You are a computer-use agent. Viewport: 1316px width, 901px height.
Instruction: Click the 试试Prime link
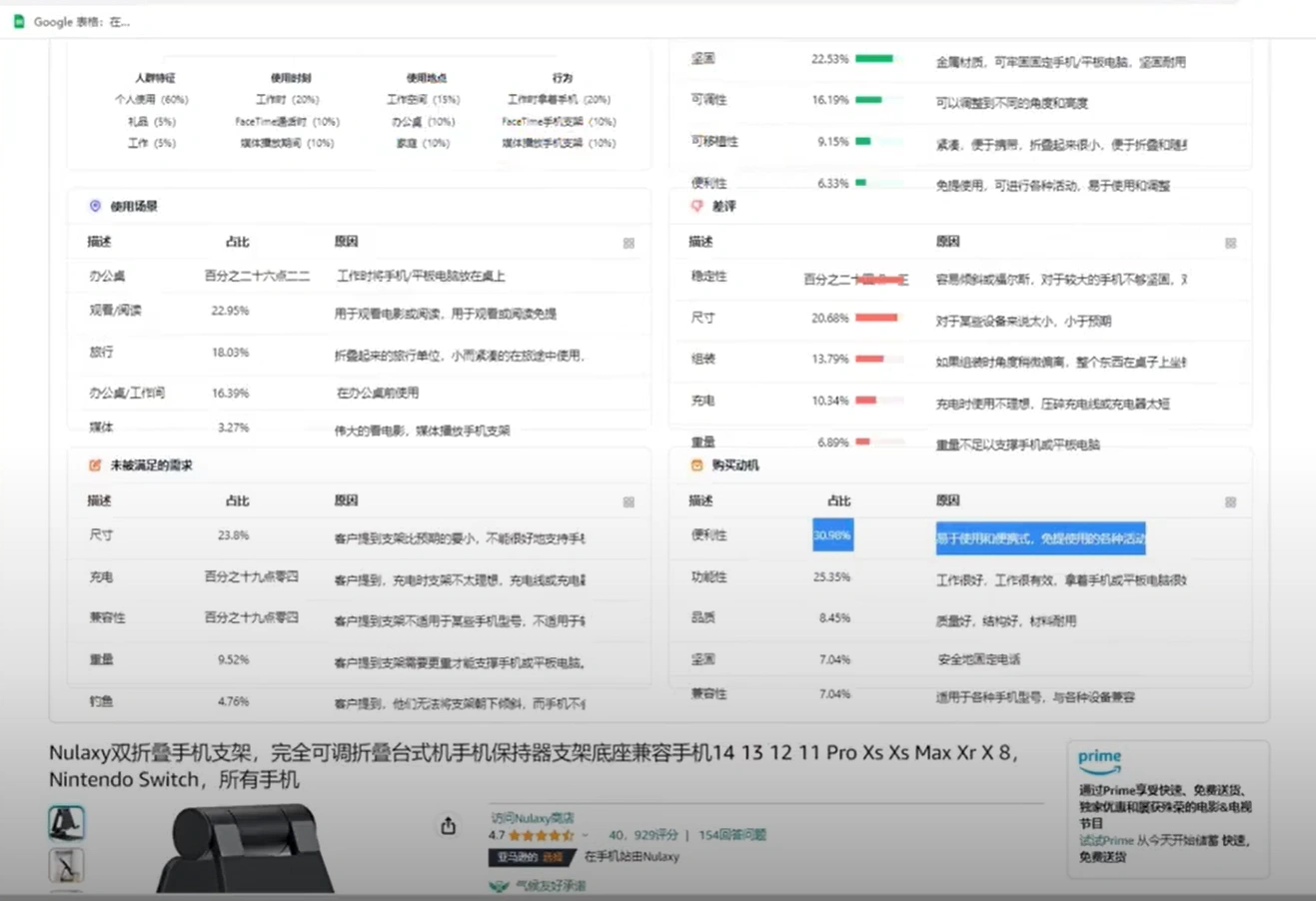click(1106, 841)
